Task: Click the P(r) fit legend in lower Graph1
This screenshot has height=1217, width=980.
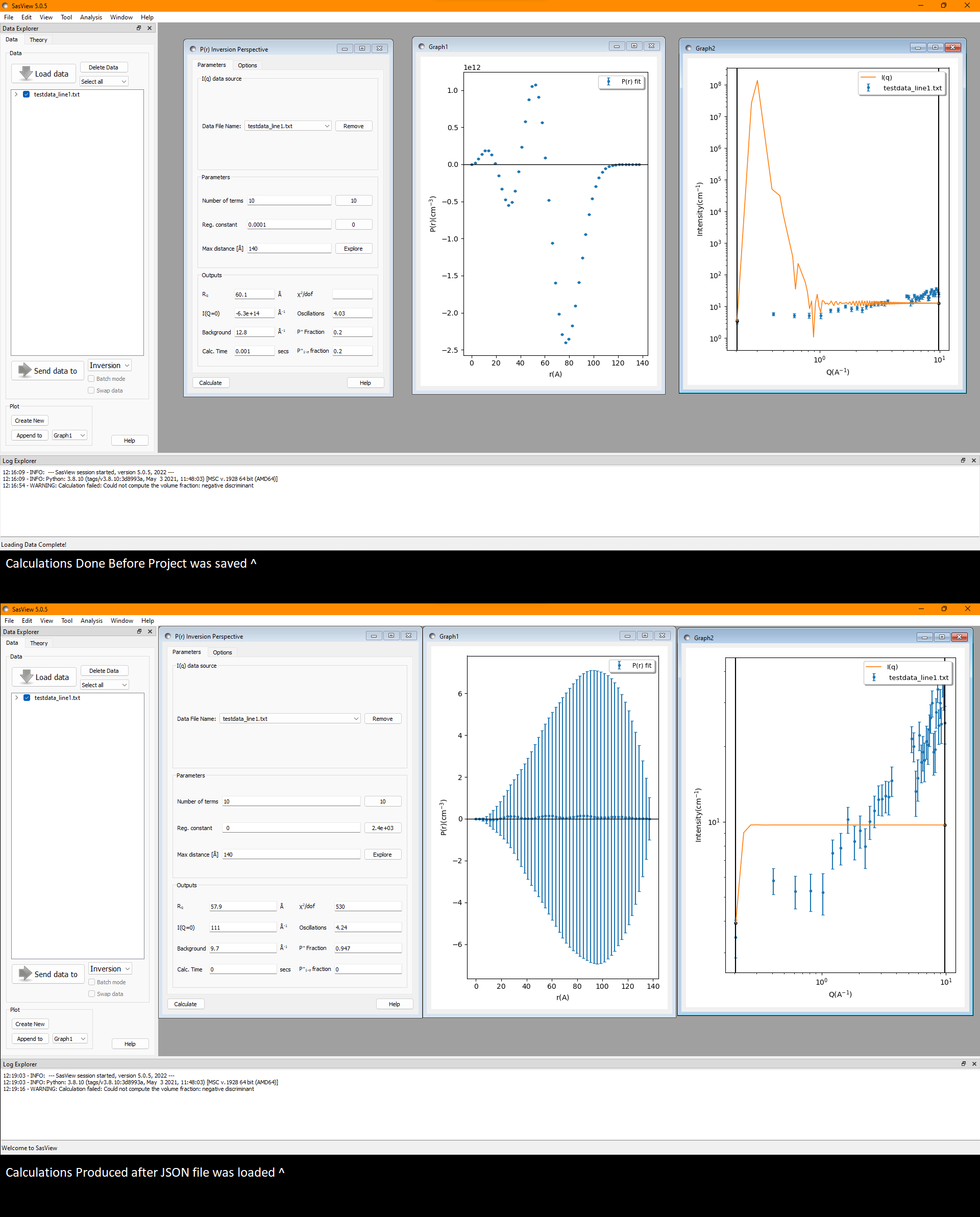Action: point(634,666)
